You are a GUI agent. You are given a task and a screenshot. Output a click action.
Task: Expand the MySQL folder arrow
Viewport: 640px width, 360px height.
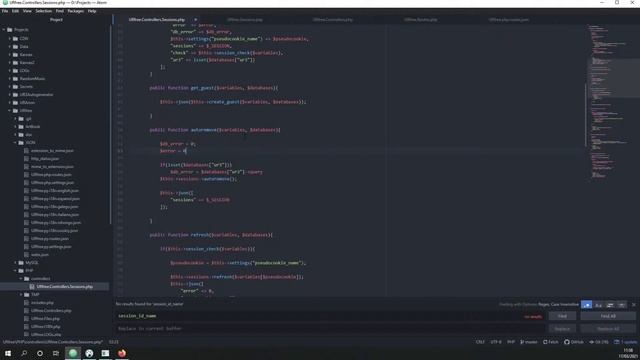tap(16, 263)
